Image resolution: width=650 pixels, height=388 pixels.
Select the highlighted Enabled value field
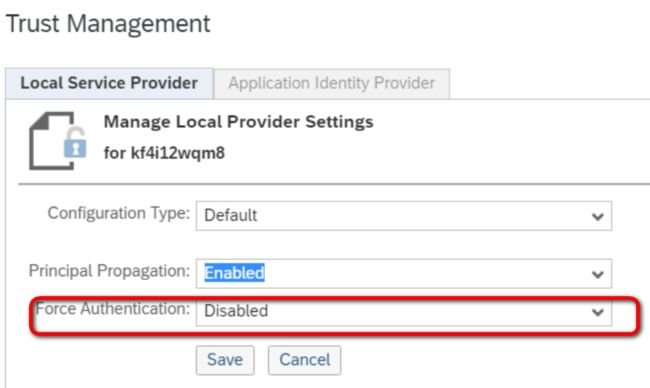(404, 274)
